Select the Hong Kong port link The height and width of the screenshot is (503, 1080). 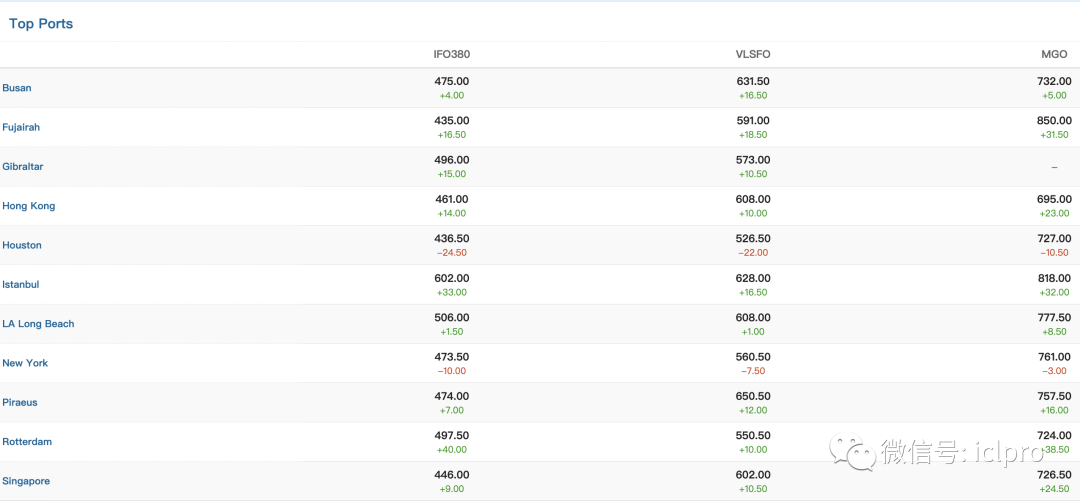[29, 206]
